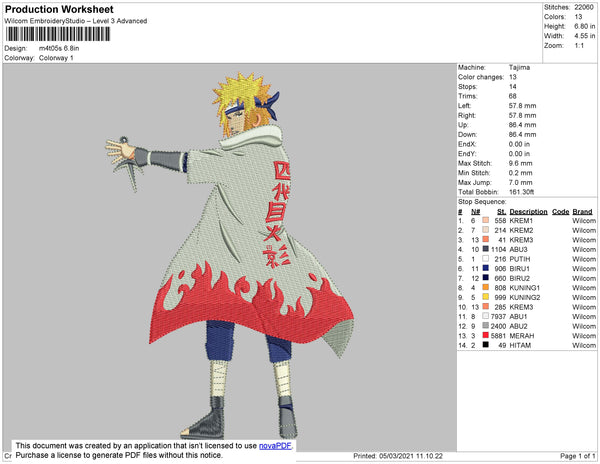Viewport: 600px width, 464px height.
Task: Select the HITAM black swatch
Action: tap(486, 345)
